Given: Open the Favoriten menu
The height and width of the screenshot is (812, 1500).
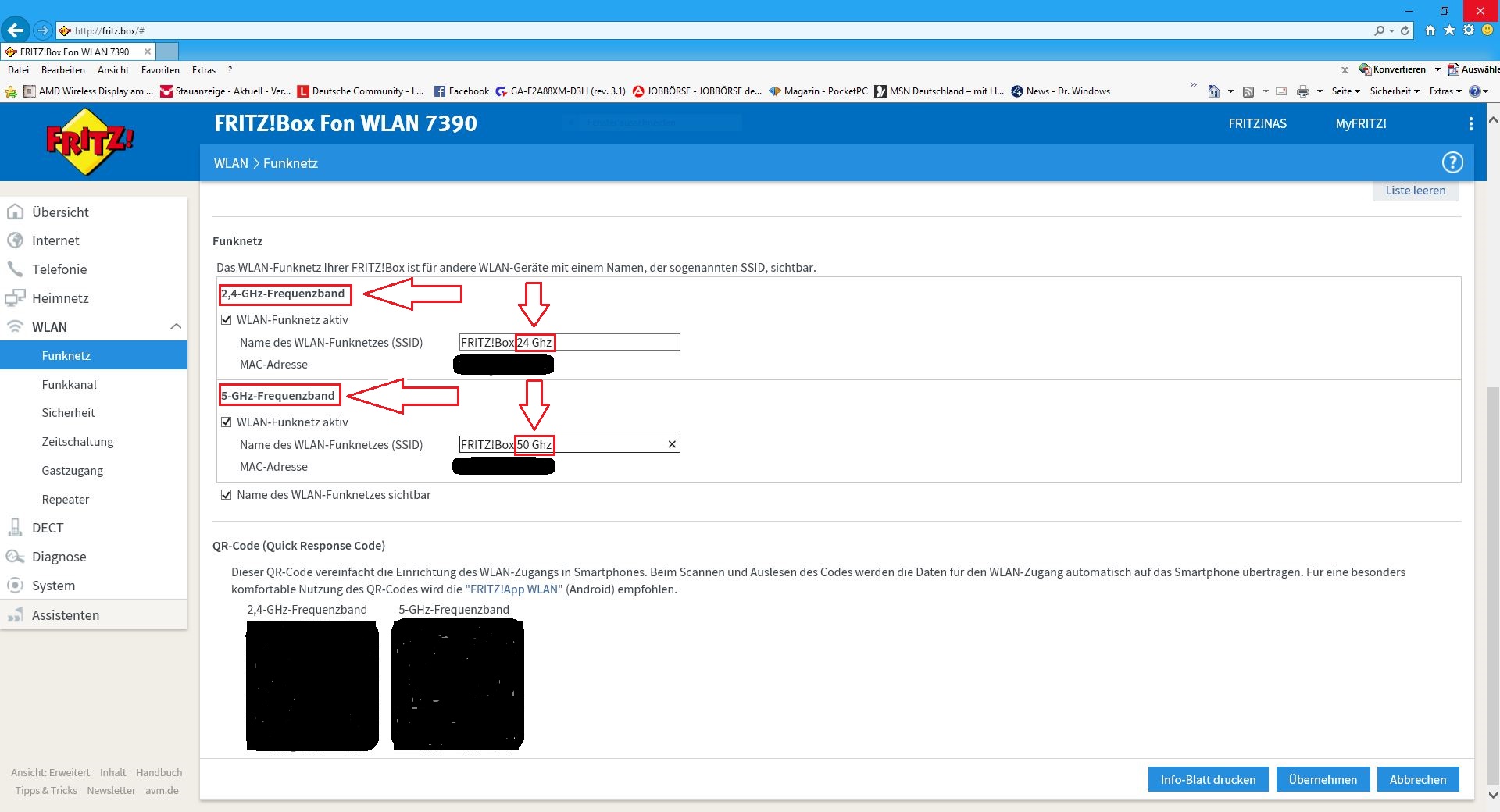Looking at the screenshot, I should coord(160,70).
